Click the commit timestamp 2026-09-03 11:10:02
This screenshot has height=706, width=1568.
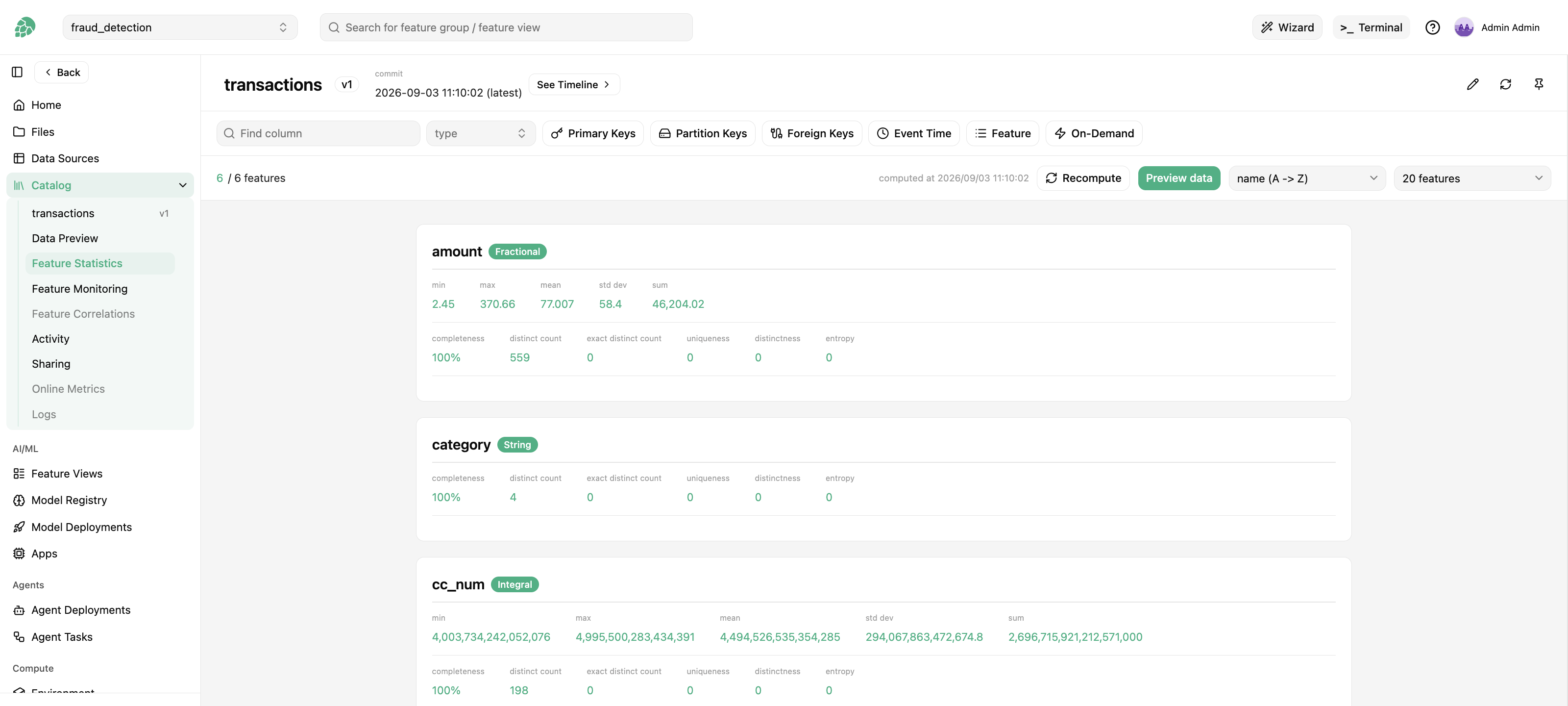click(448, 93)
